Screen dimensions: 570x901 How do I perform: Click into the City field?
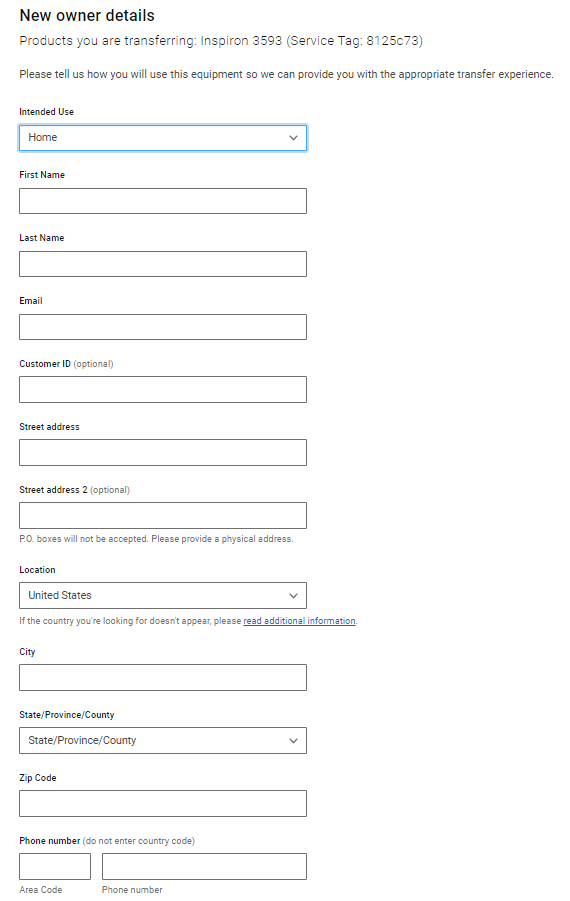coord(163,677)
